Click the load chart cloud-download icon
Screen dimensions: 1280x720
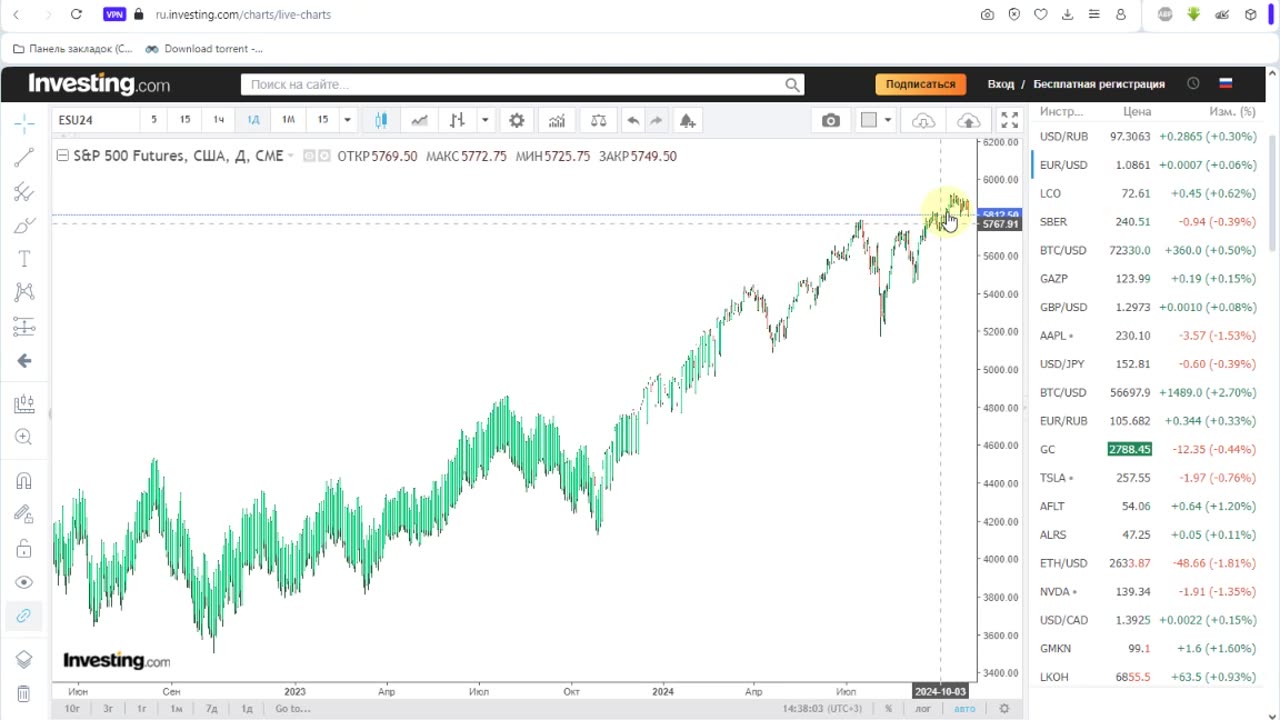923,120
